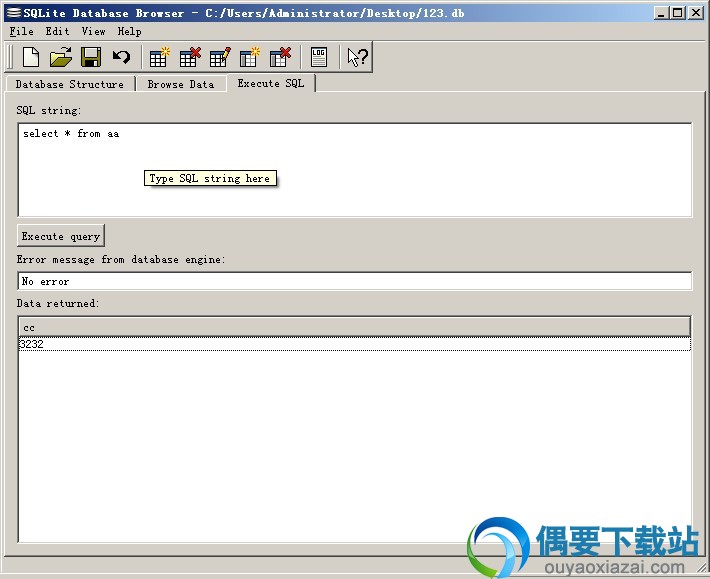Close the SQLite Database Browser window

pyautogui.click(x=696, y=13)
